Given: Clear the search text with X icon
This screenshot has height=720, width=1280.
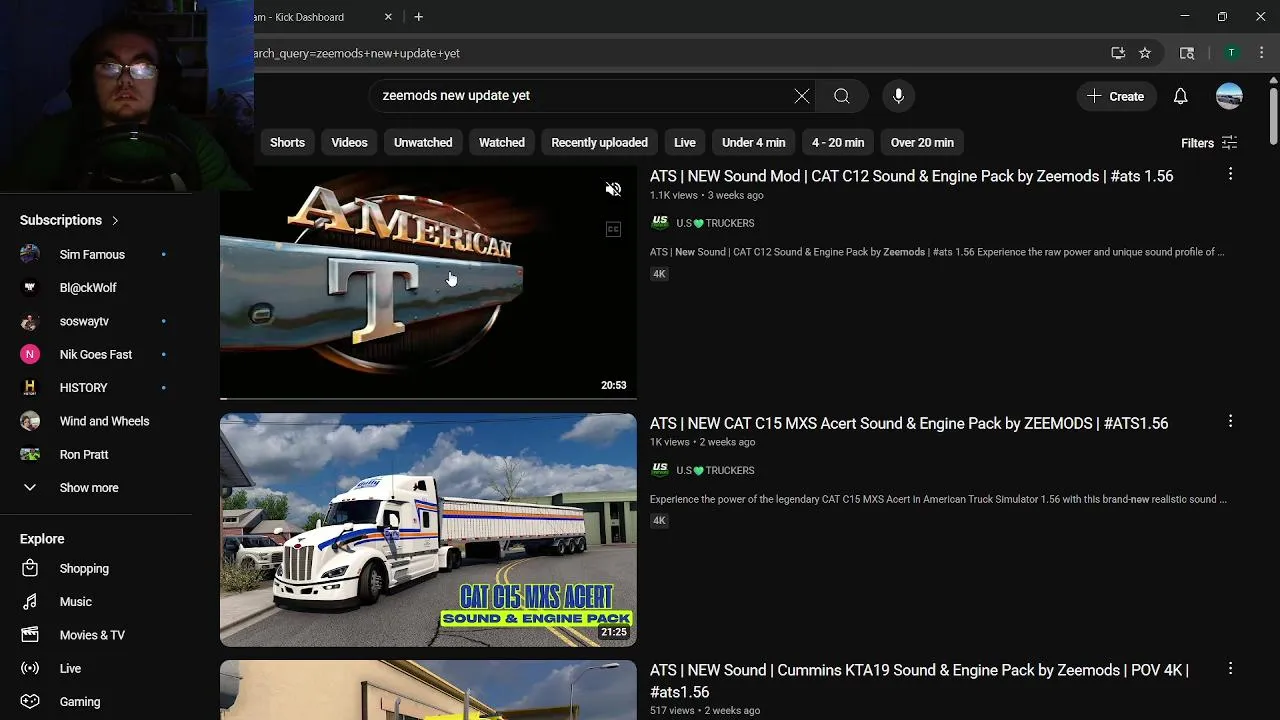Looking at the screenshot, I should click(x=802, y=96).
